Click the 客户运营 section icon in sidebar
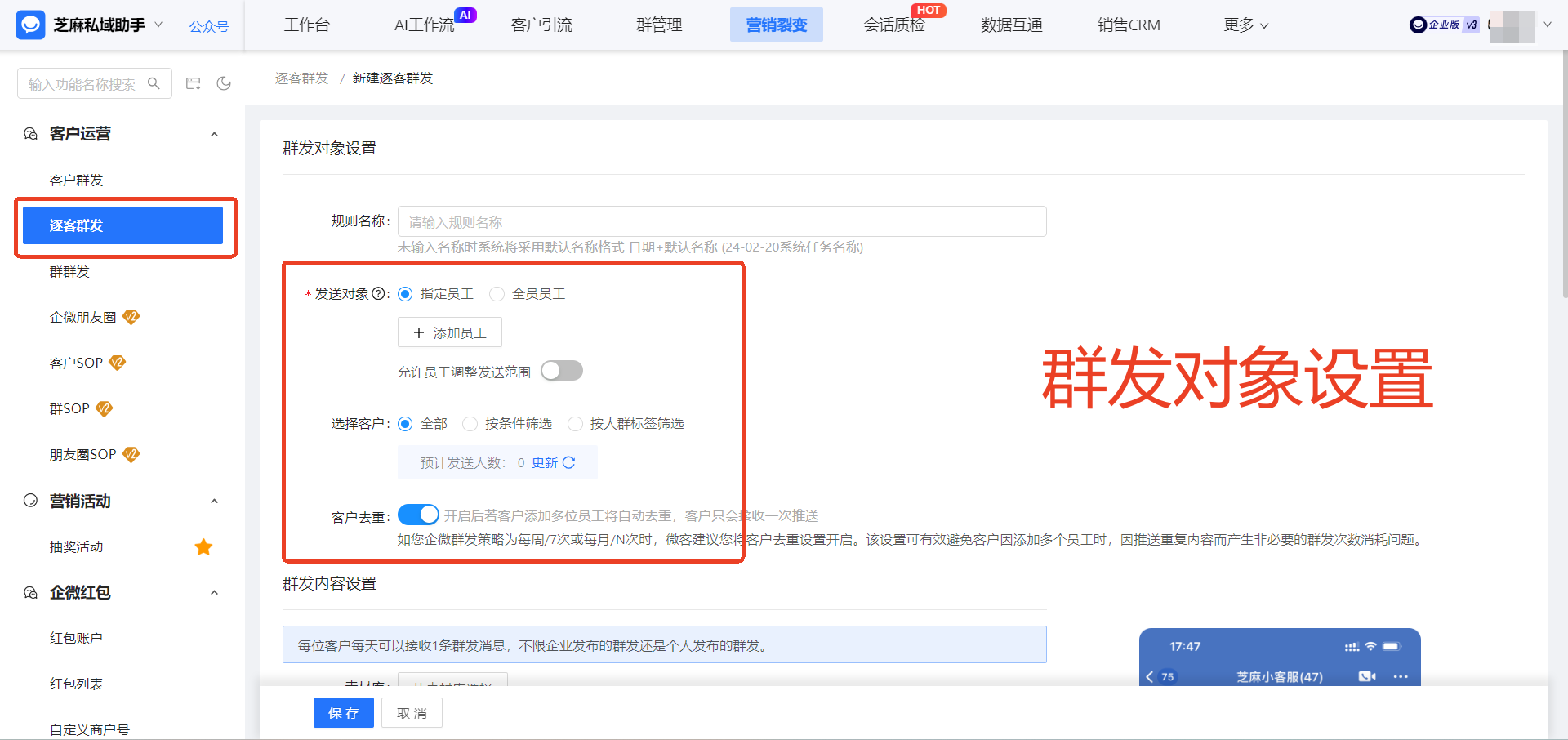Viewport: 1568px width, 740px height. pos(29,133)
